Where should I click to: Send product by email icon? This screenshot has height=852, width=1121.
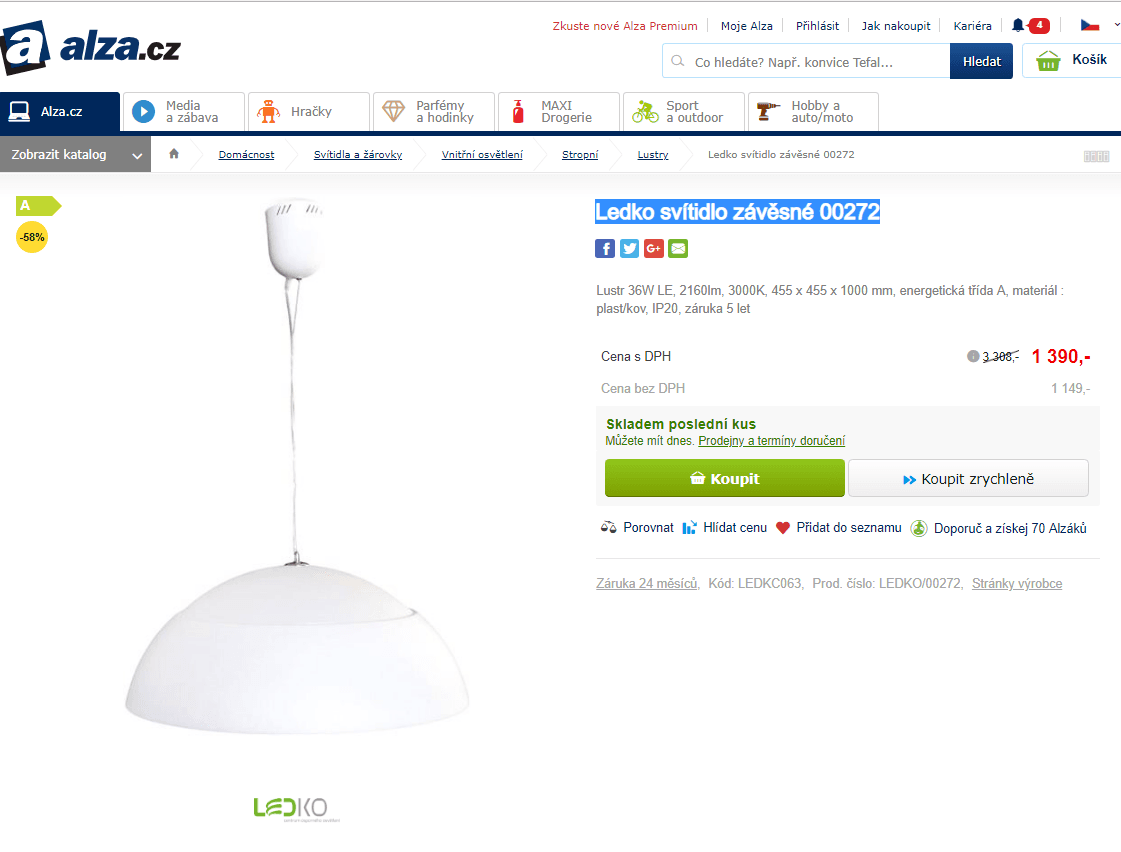678,248
